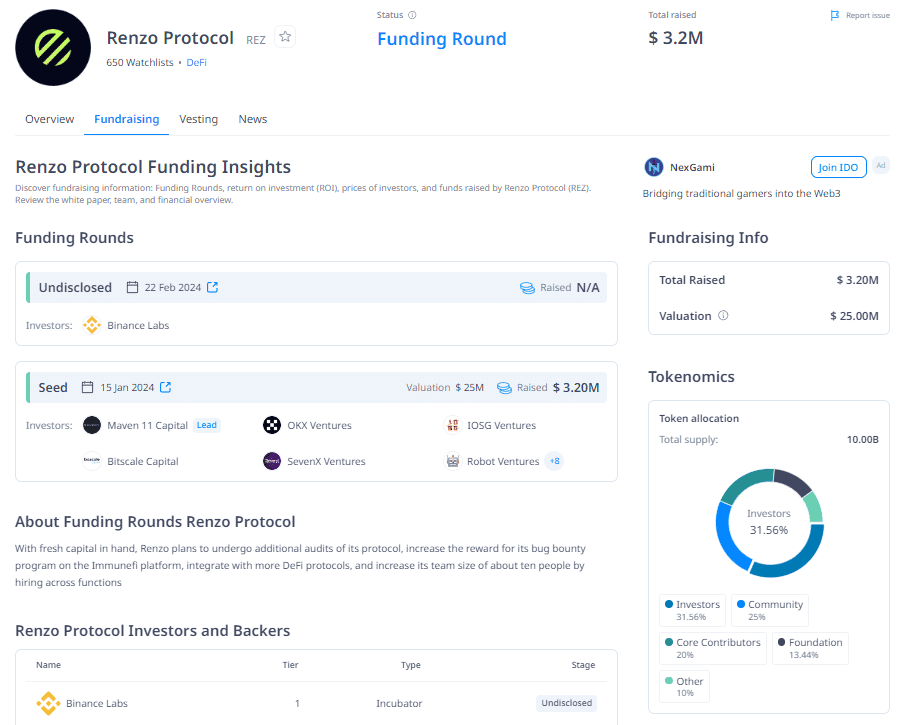Open external link for 22 Feb 2024 round
Viewport: 901px width, 725px height.
(213, 287)
